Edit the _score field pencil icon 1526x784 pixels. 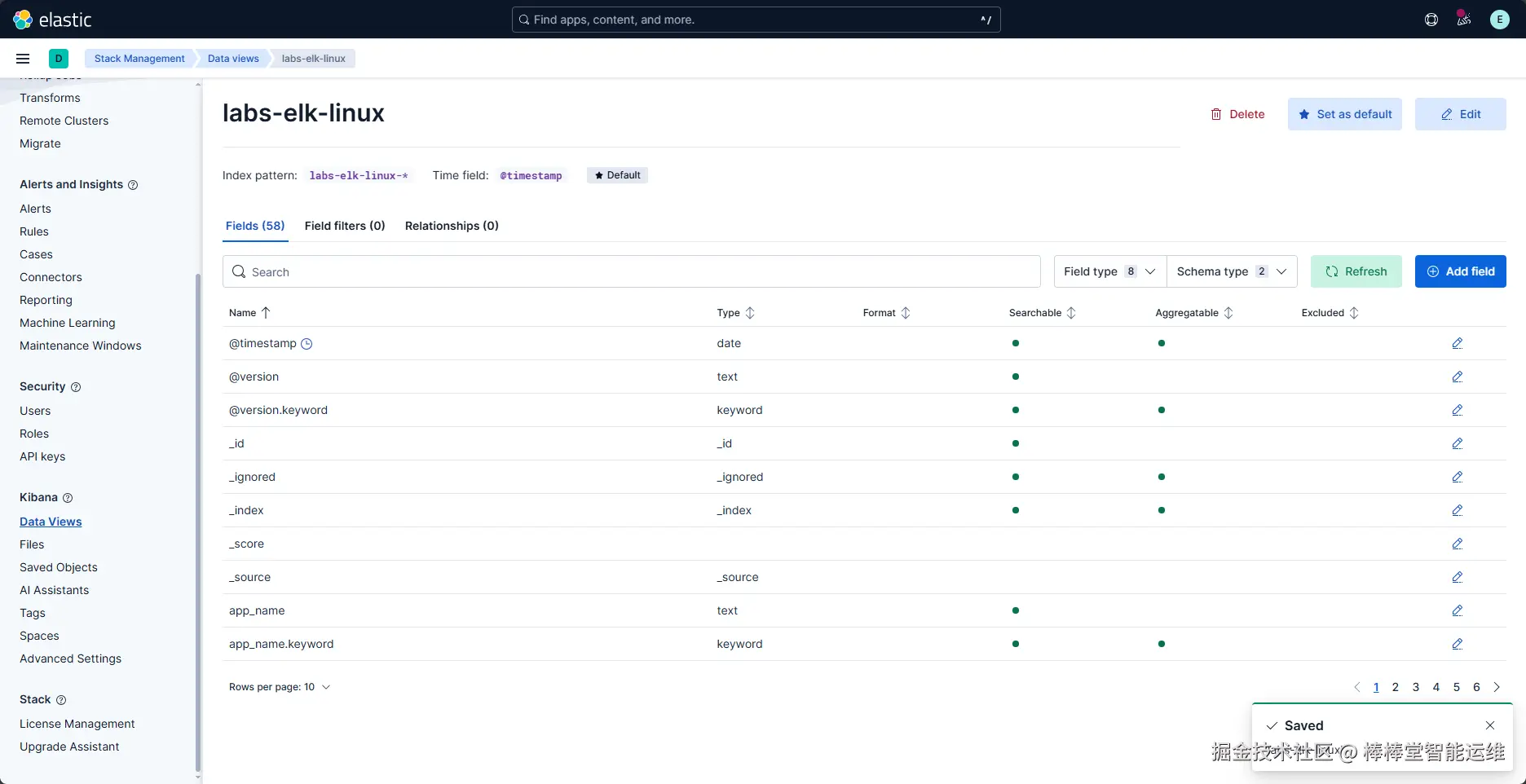click(x=1458, y=544)
